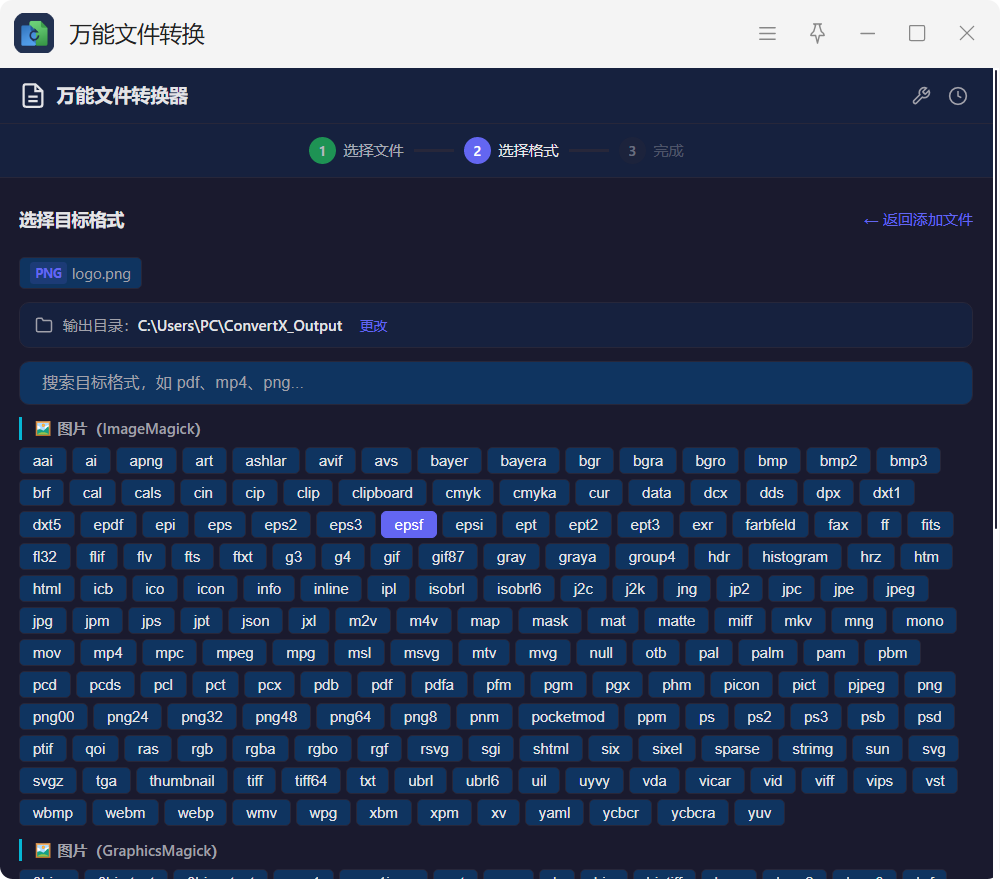Open the hamburger menu in title bar

coord(767,33)
